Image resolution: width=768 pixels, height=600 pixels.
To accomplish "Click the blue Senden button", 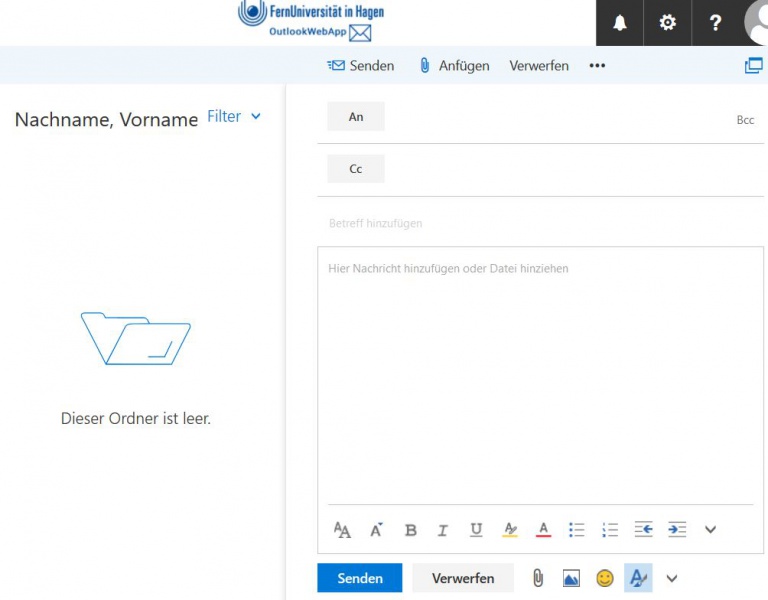I will (360, 578).
